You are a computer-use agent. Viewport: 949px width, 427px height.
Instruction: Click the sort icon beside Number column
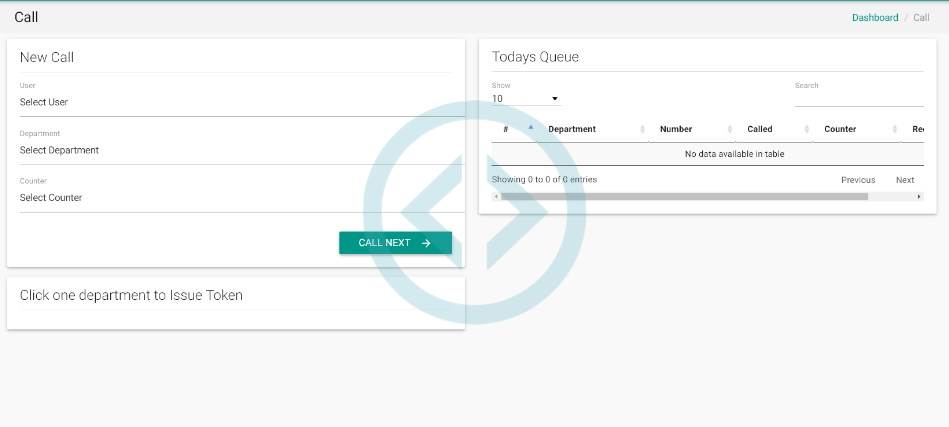[x=729, y=129]
